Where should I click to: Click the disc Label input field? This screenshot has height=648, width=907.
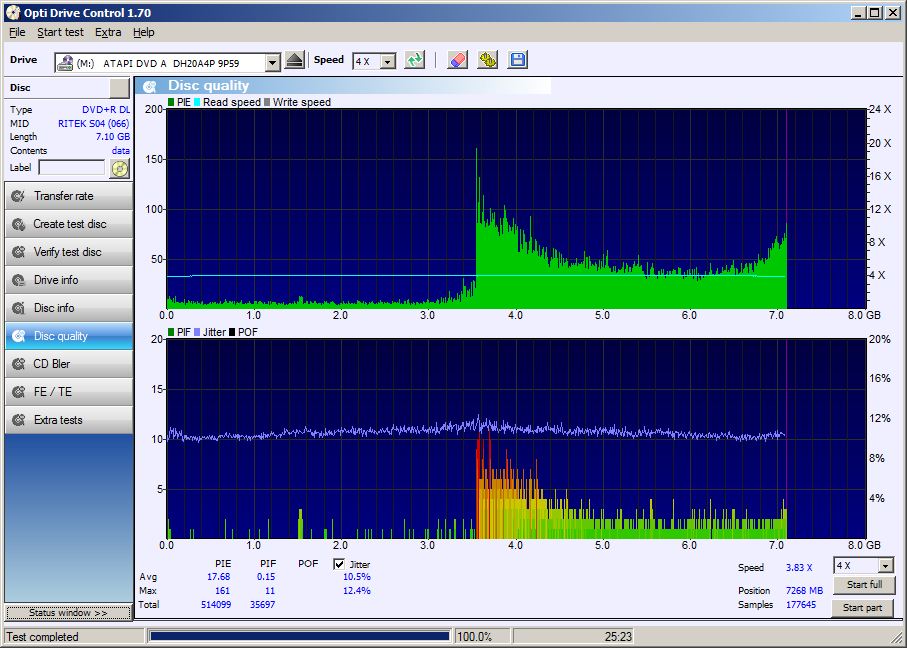click(72, 168)
